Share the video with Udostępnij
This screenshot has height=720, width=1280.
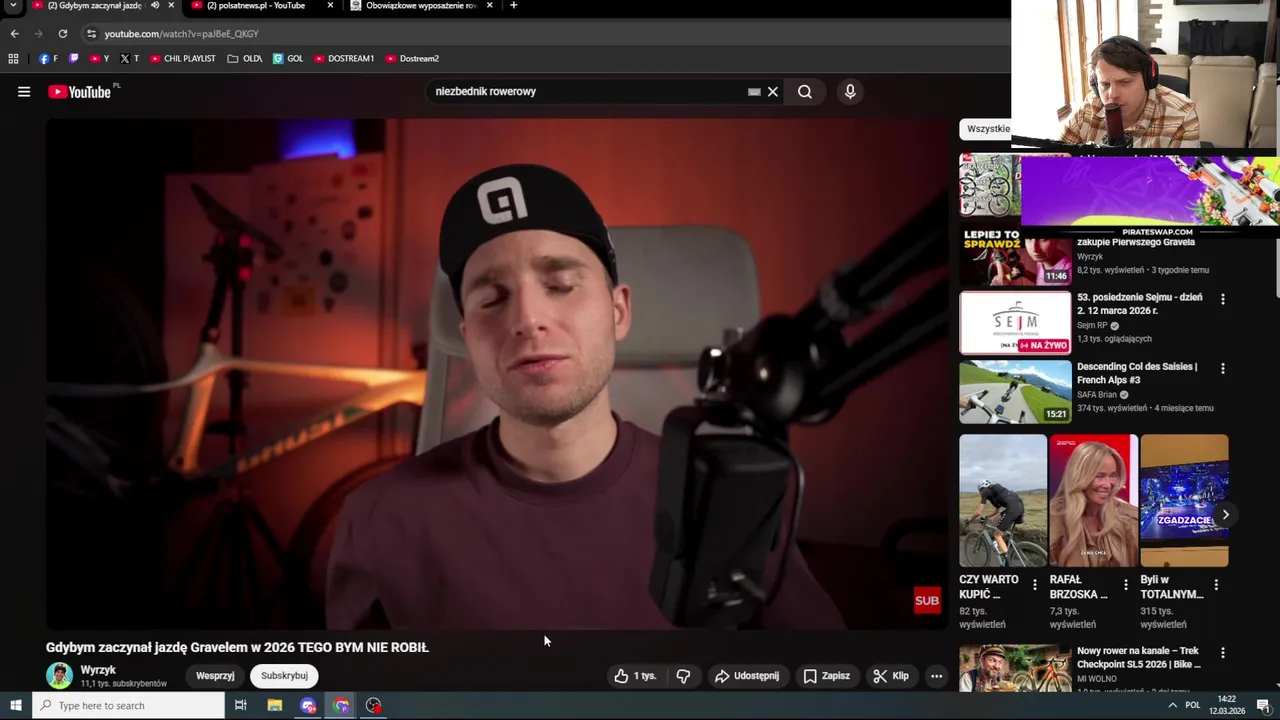(747, 676)
